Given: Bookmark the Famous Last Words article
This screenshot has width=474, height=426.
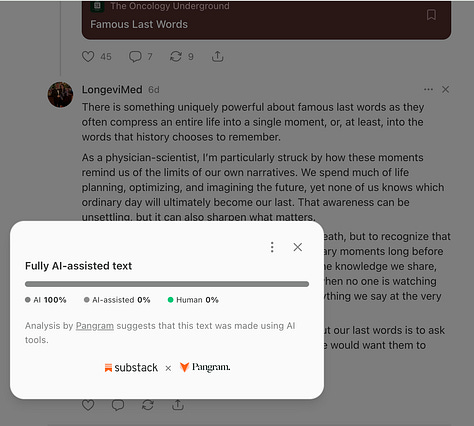Looking at the screenshot, I should [431, 15].
